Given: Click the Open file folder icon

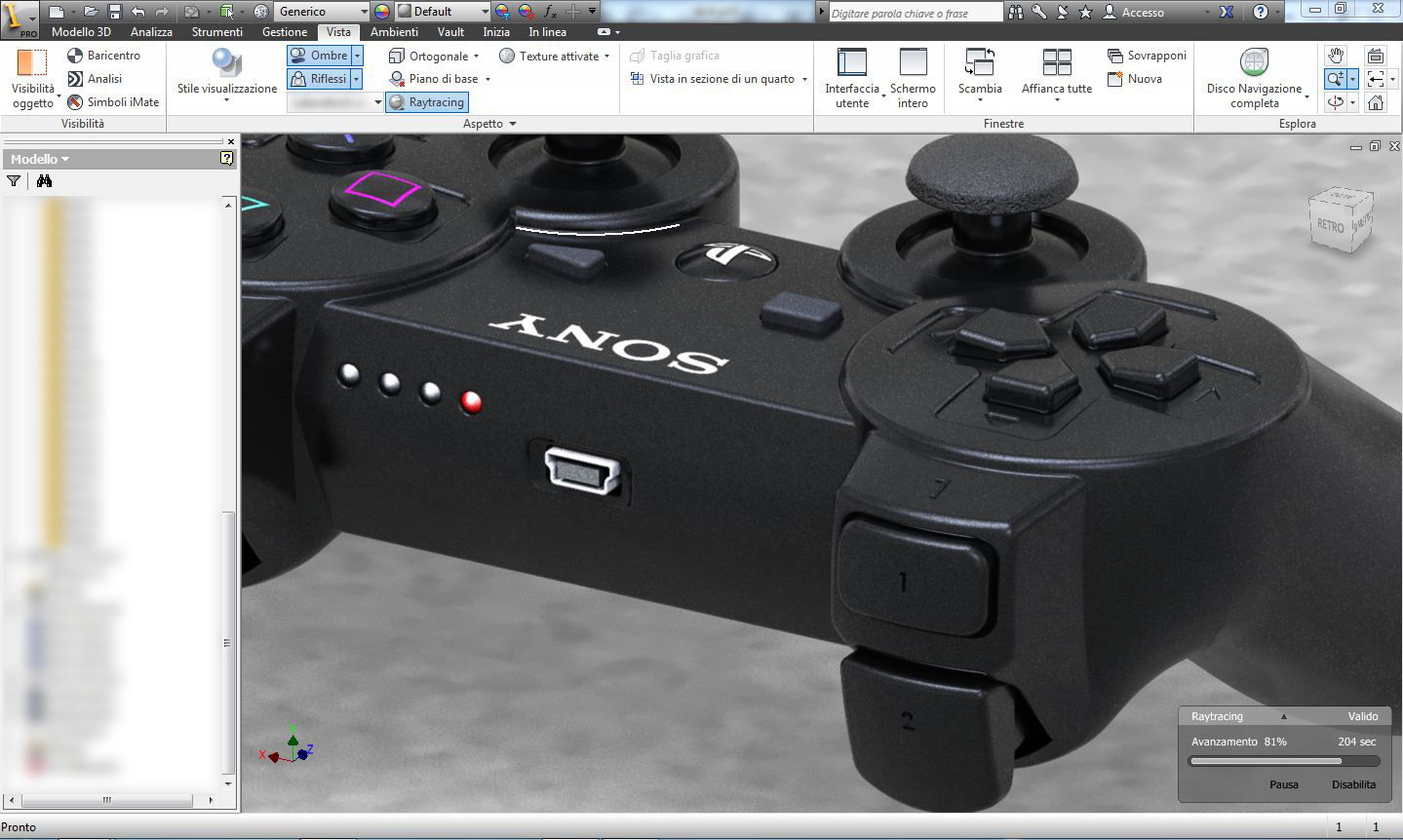Looking at the screenshot, I should 91,12.
